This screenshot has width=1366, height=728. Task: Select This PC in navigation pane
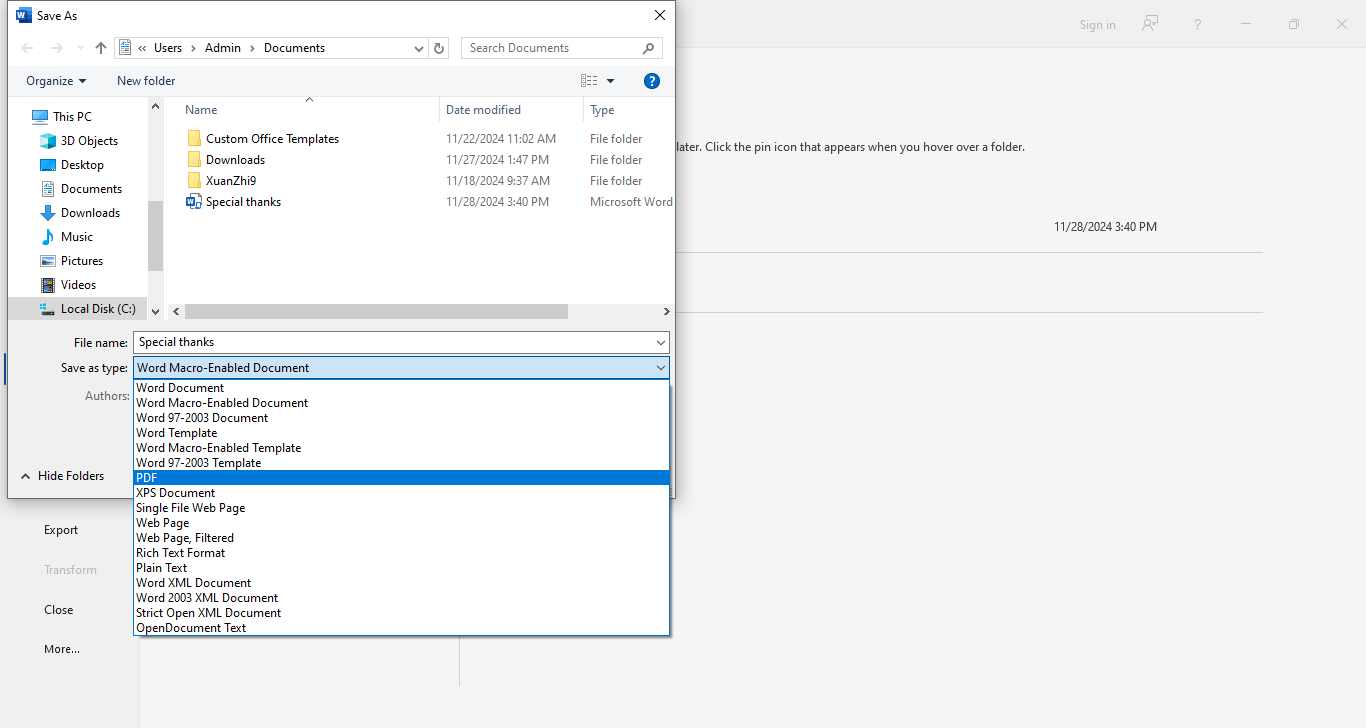tap(72, 117)
